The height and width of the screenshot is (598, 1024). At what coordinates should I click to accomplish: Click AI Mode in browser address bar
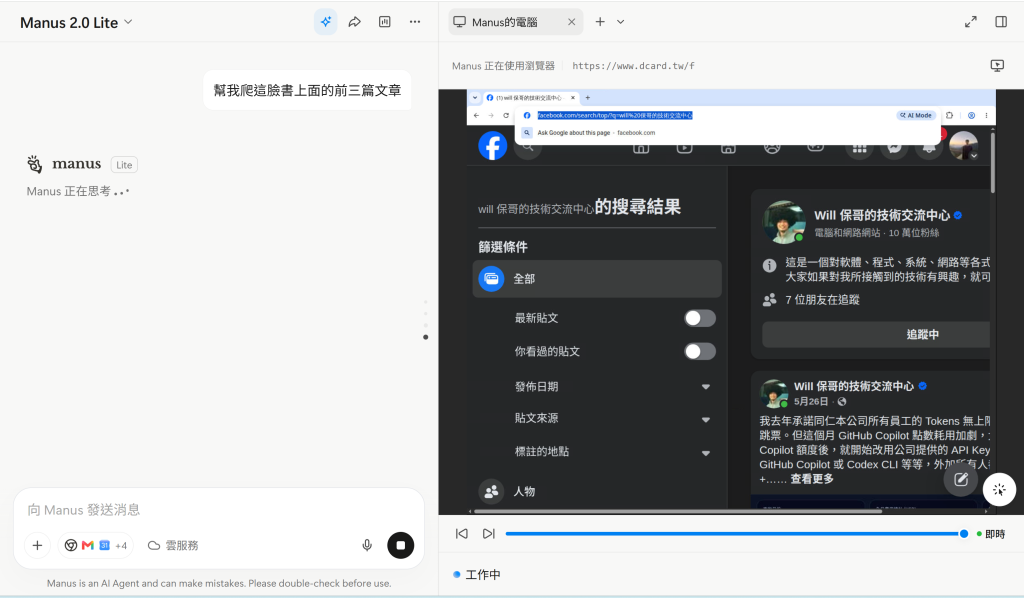tap(916, 116)
